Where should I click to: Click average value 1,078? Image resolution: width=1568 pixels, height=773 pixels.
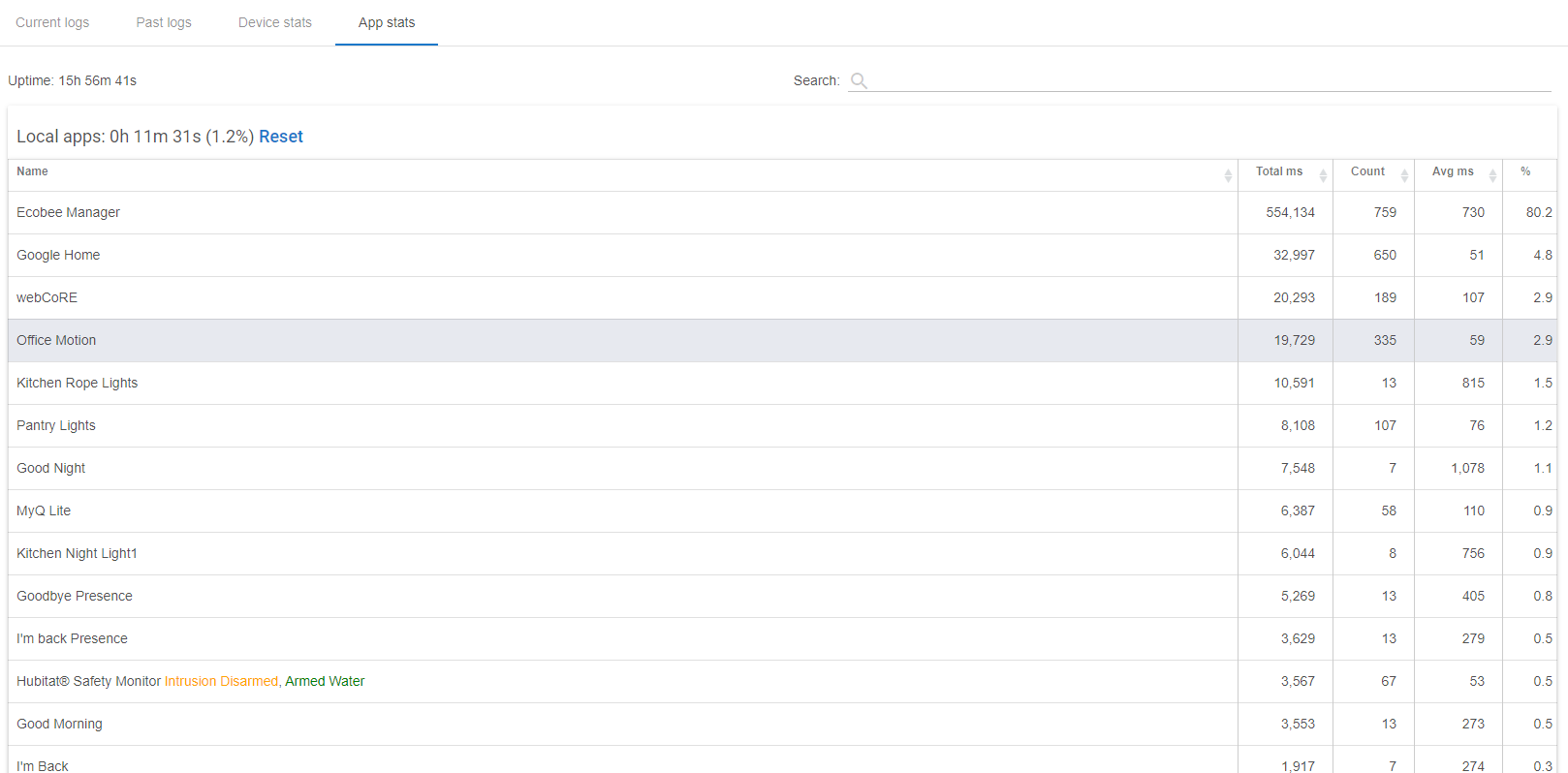point(1467,468)
